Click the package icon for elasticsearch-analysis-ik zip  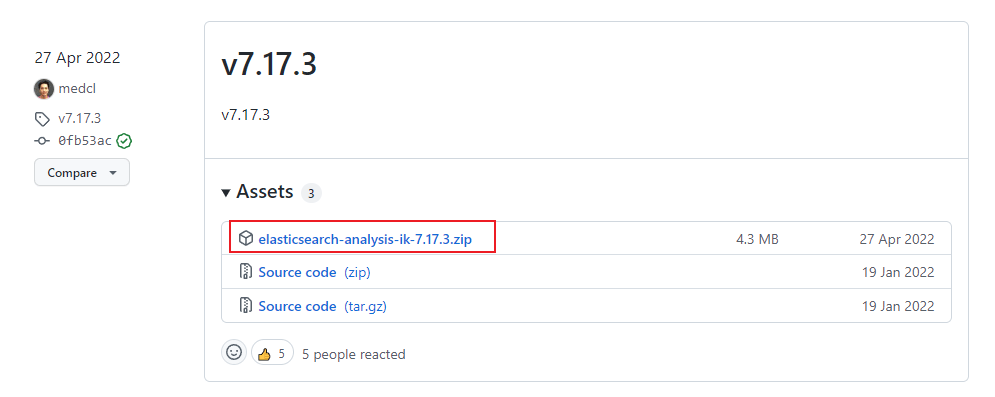[246, 238]
